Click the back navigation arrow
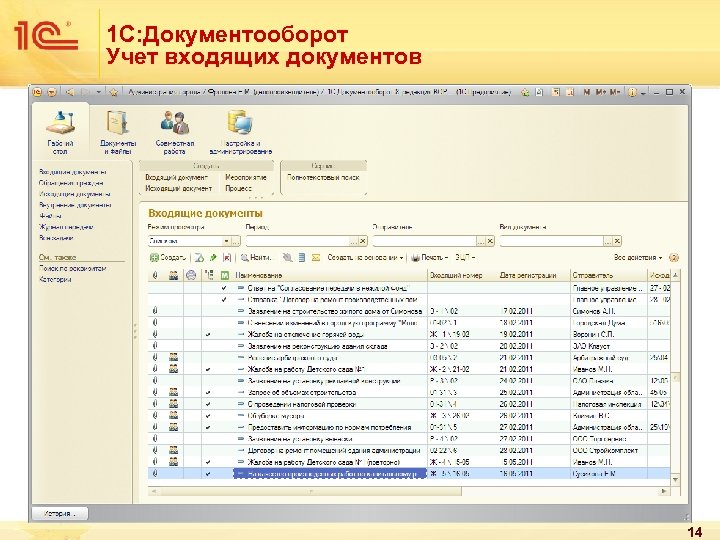Viewport: 720px width, 540px height. [x=70, y=92]
